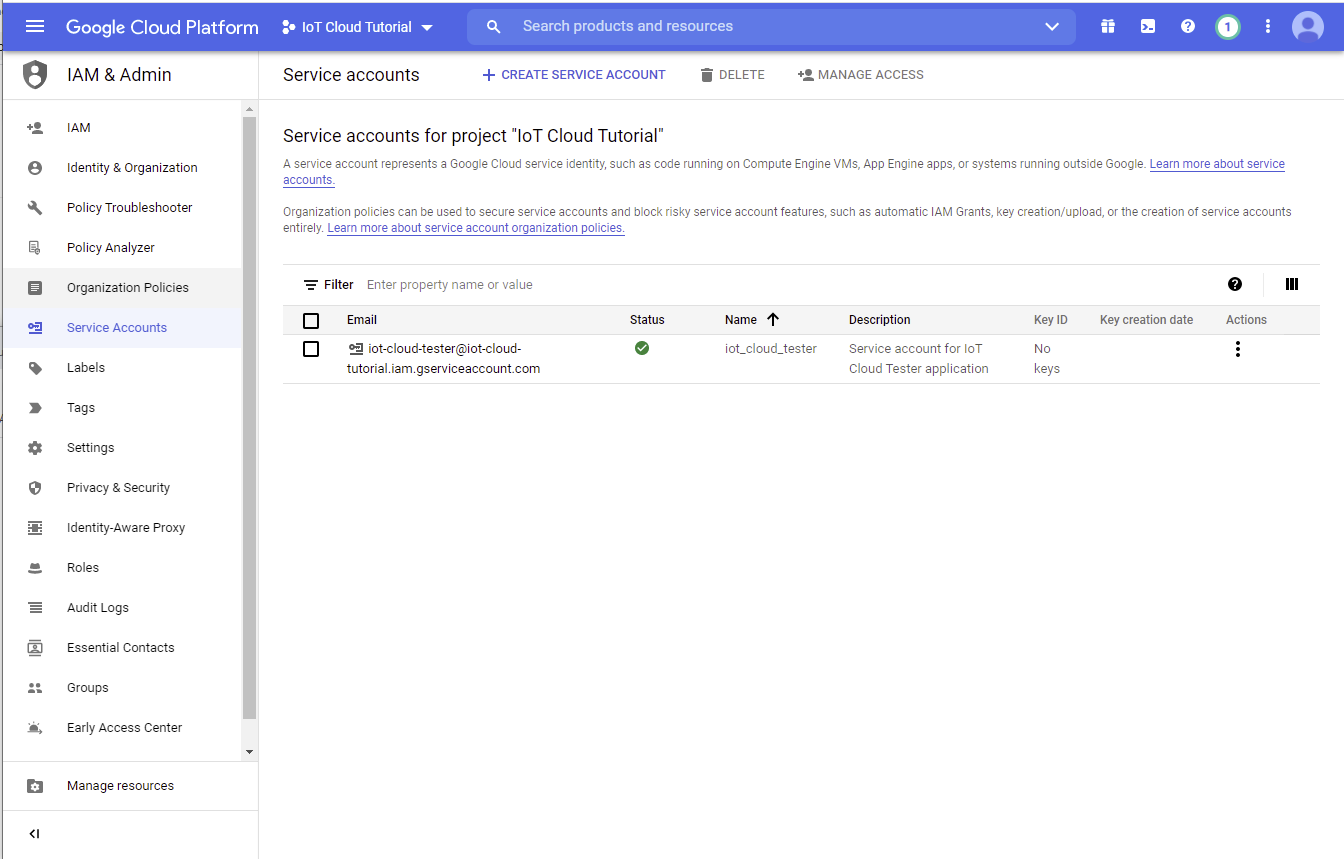
Task: Click the Privacy & Security shield icon
Action: click(35, 488)
